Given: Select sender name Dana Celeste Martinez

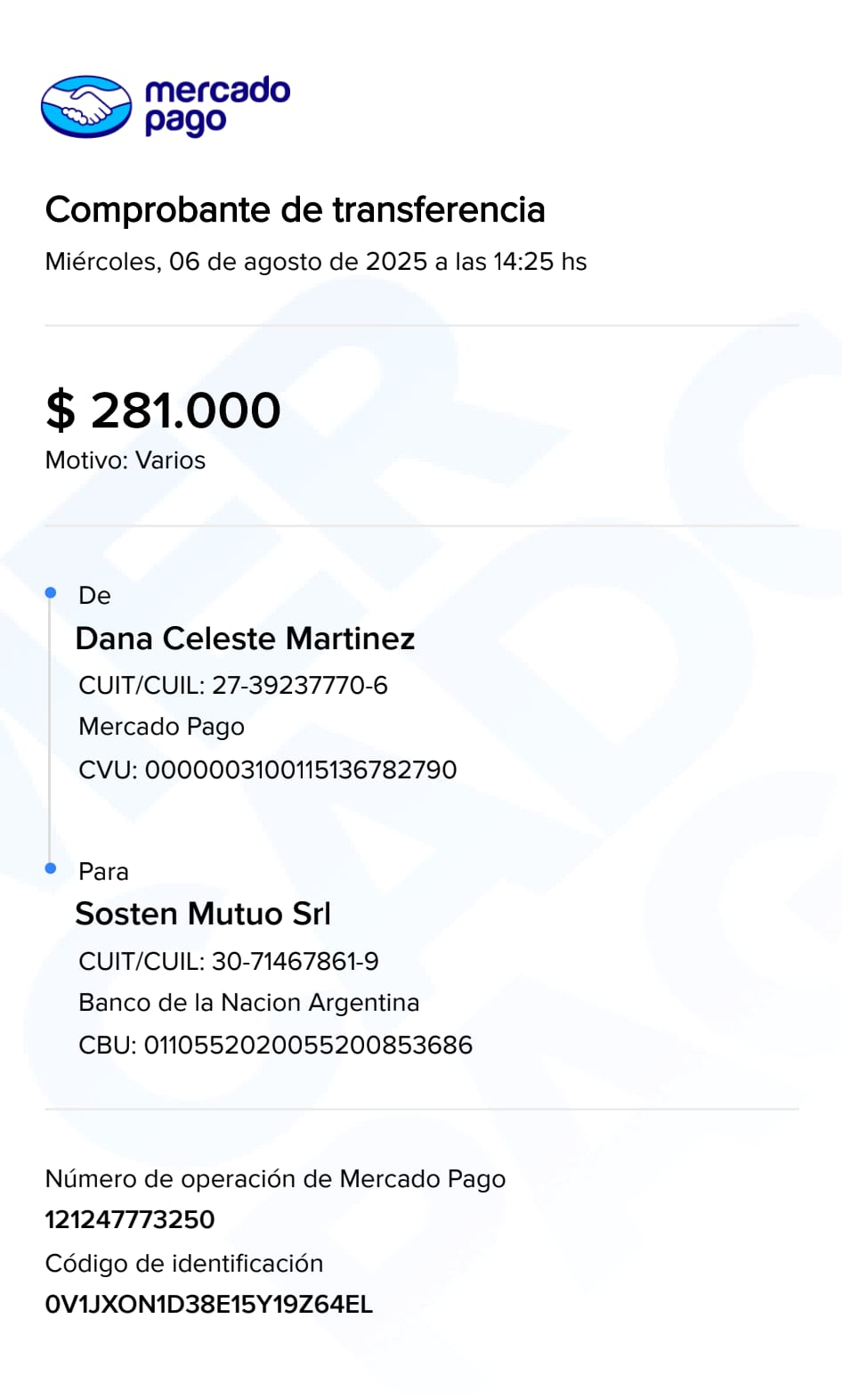Looking at the screenshot, I should click(245, 639).
